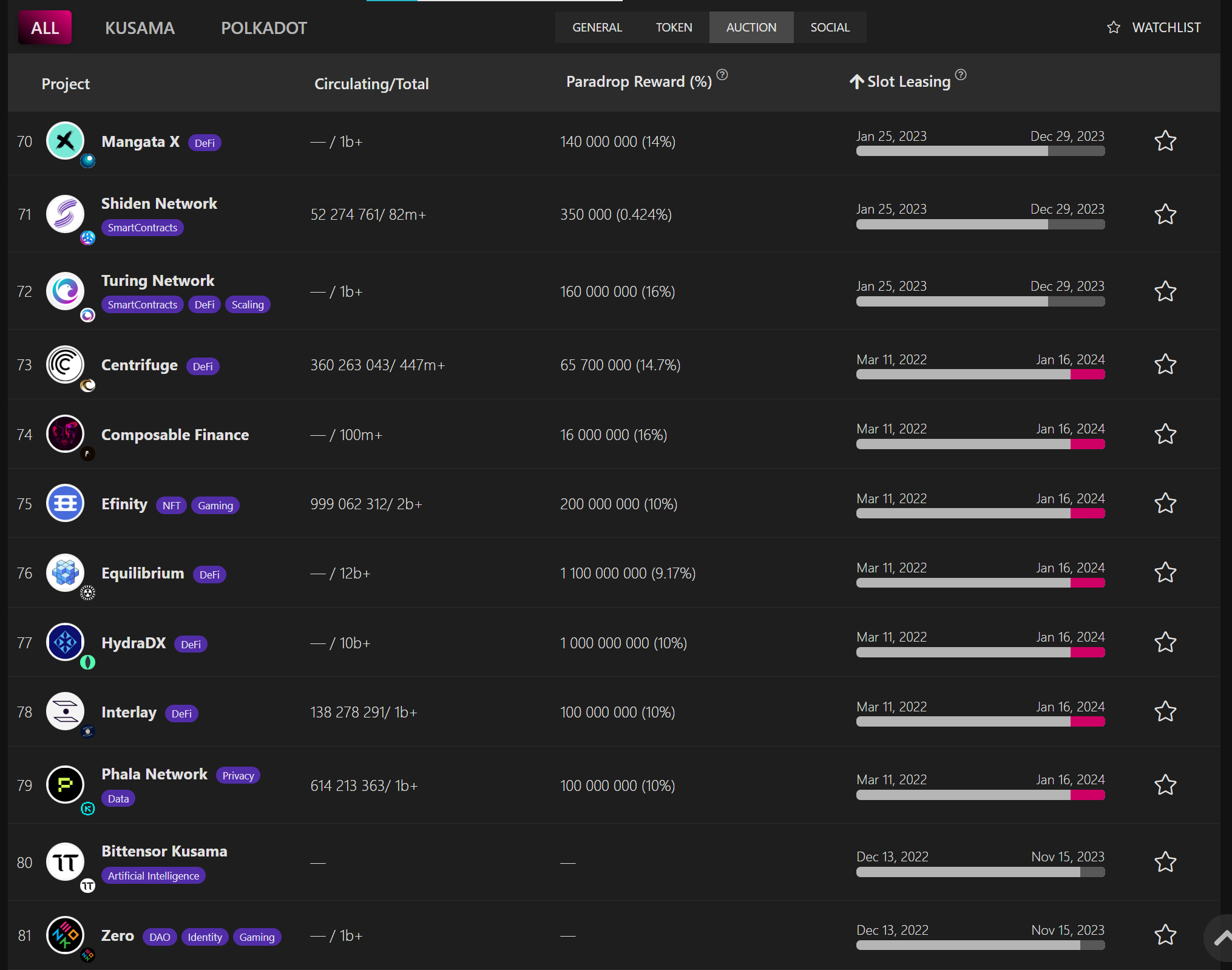Toggle the Efinity watchlist star
This screenshot has height=970, width=1232.
(1165, 503)
